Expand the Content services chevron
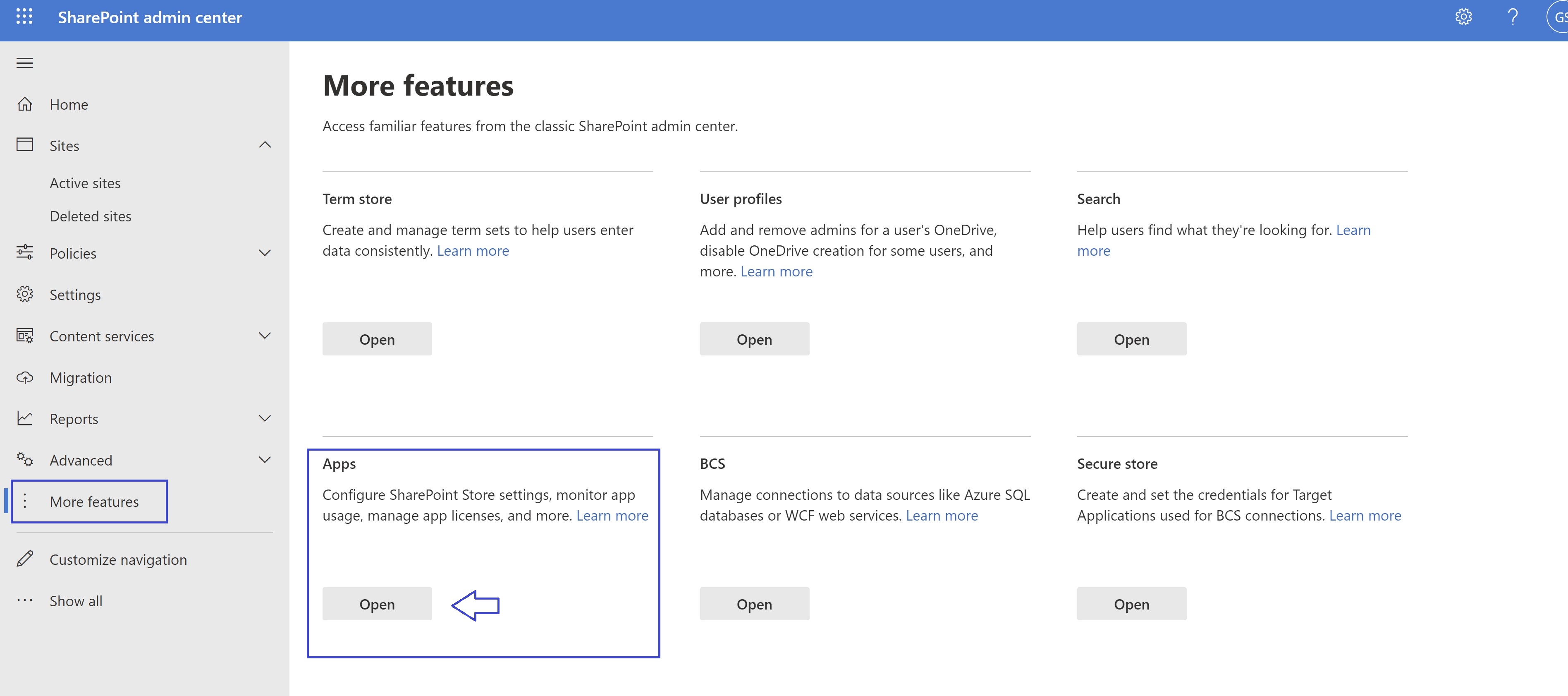This screenshot has width=1568, height=696. 265,336
